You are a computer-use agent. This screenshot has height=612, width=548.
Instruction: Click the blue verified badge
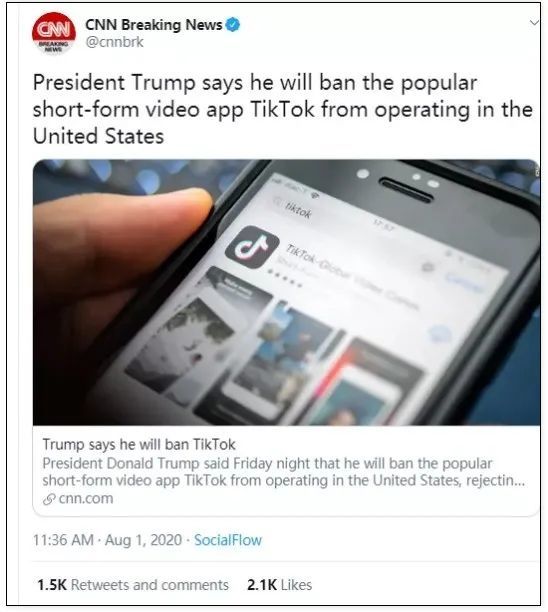(233, 25)
